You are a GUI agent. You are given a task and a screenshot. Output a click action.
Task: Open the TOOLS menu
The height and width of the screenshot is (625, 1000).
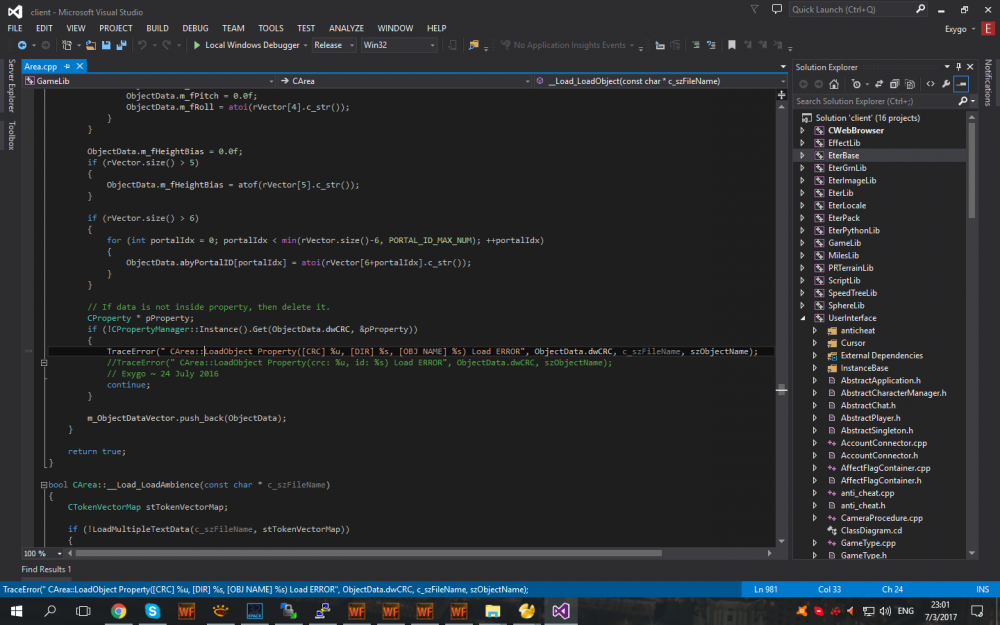click(x=270, y=28)
